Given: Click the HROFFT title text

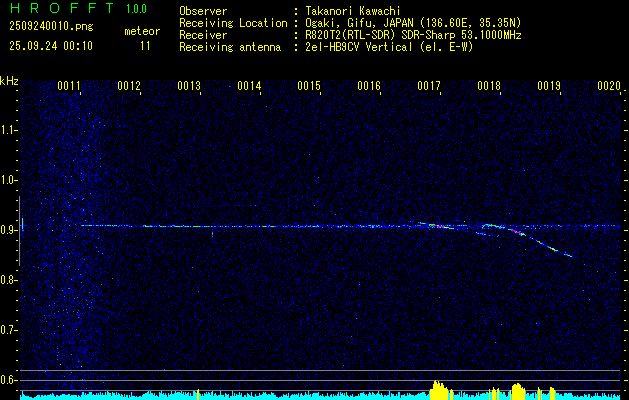Looking at the screenshot, I should pyautogui.click(x=62, y=8).
